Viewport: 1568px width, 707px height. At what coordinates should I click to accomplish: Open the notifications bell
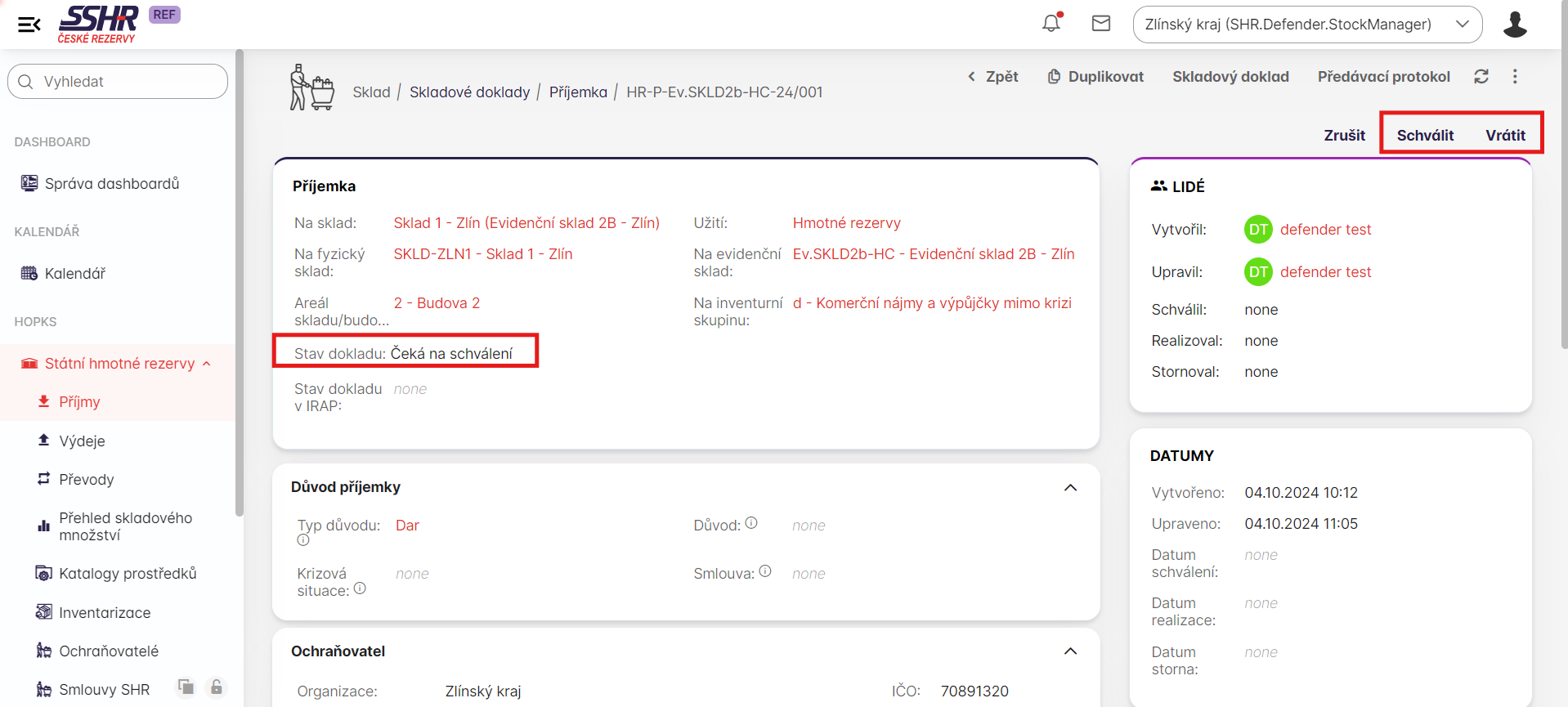[1051, 24]
